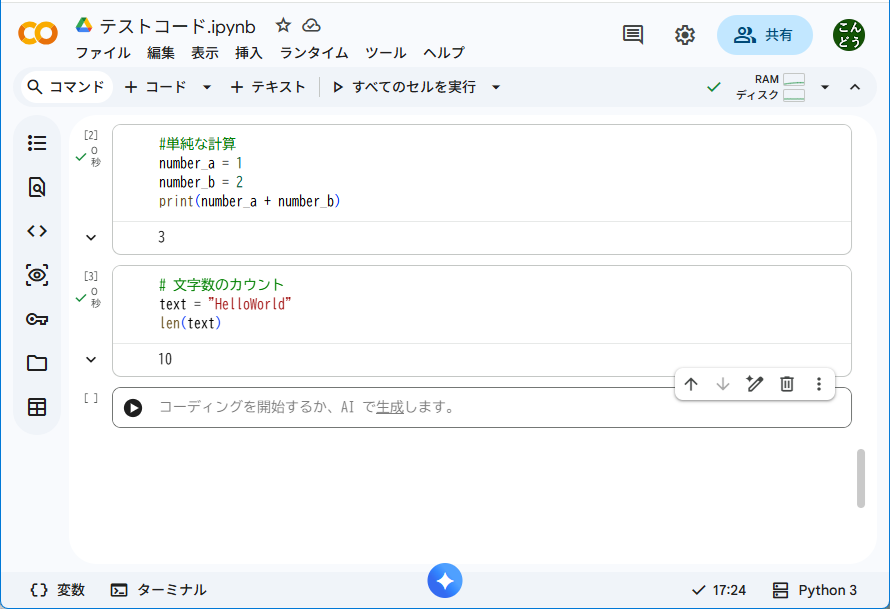Open the find and replace sidebar icon
This screenshot has height=609, width=890.
click(37, 187)
